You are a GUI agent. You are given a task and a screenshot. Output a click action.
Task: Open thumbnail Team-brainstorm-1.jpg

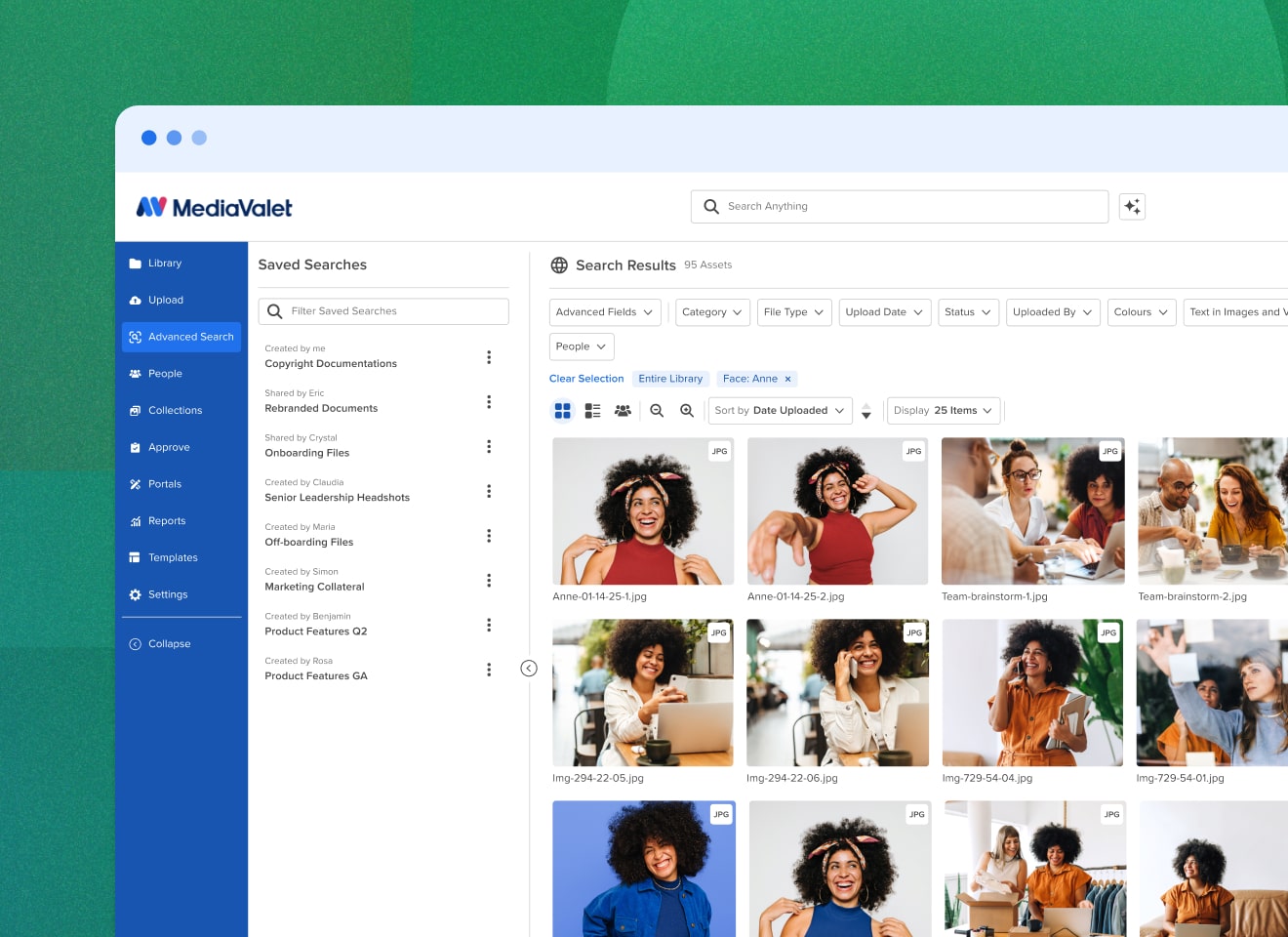click(1032, 511)
